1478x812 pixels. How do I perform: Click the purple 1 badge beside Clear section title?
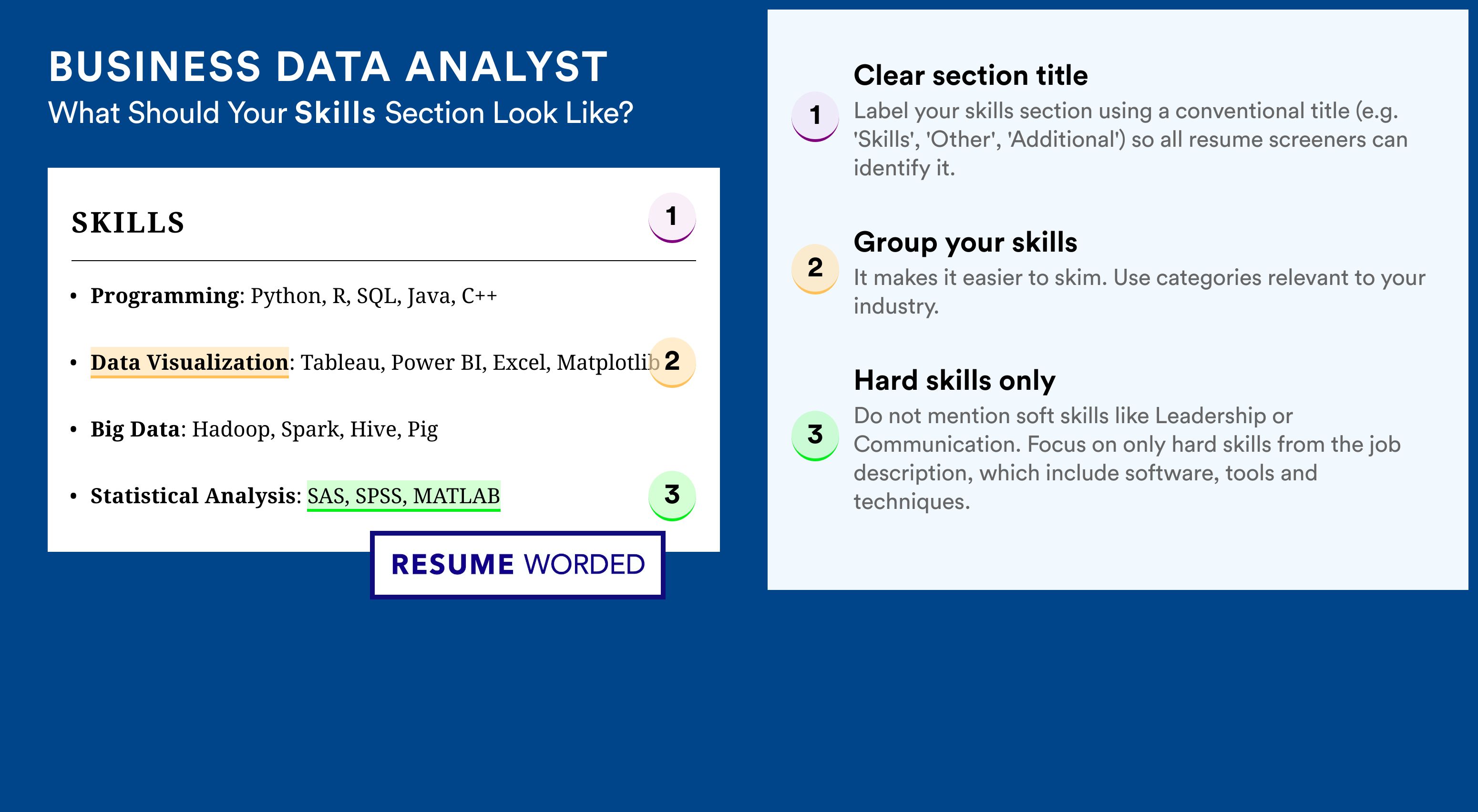(815, 116)
